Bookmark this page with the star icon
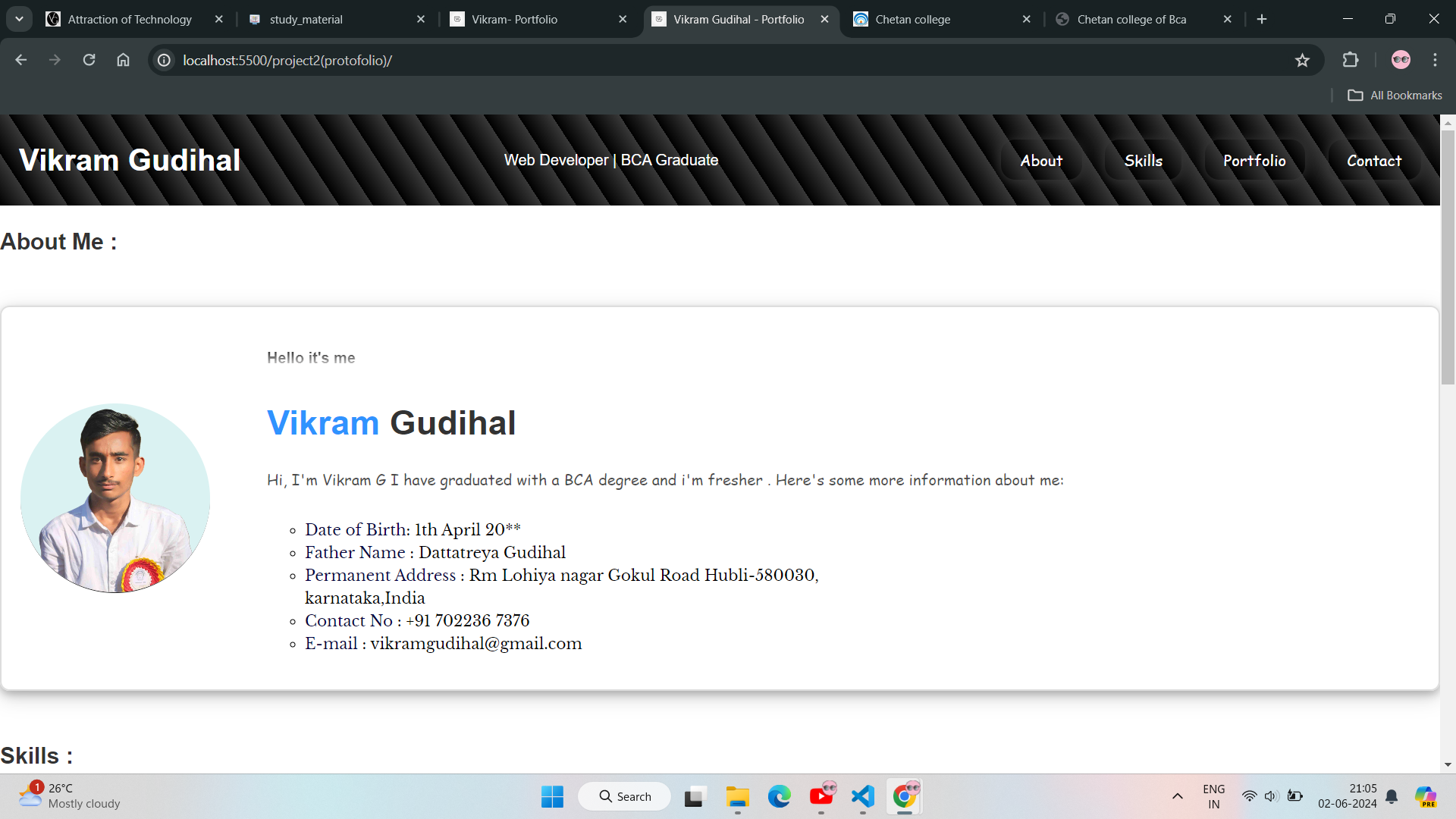This screenshot has height=819, width=1456. point(1302,60)
